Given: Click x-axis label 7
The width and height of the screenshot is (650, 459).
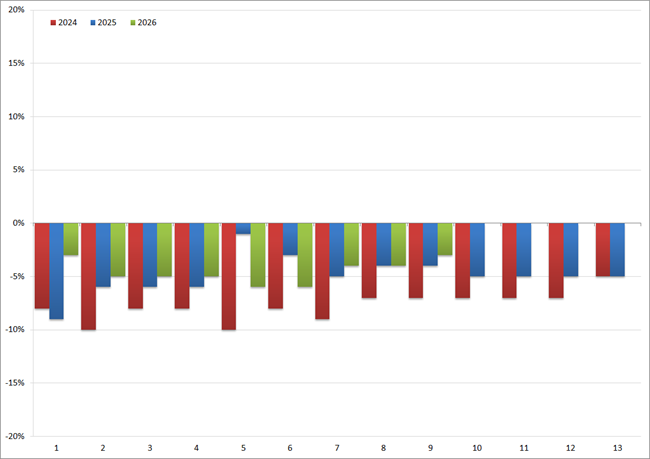Looking at the screenshot, I should 337,448.
